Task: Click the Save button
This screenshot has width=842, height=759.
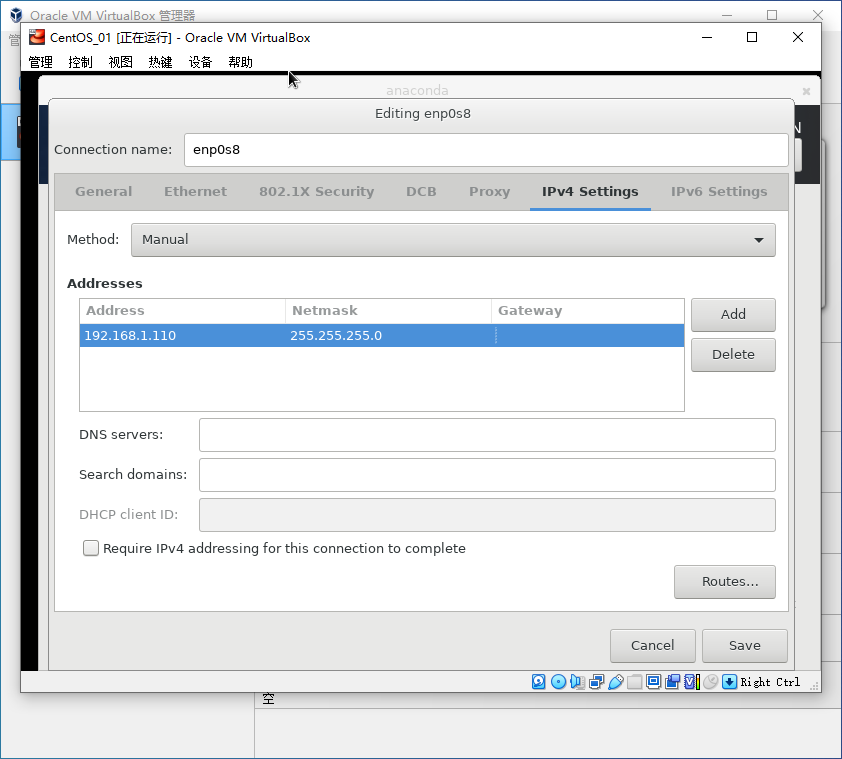Action: click(744, 645)
